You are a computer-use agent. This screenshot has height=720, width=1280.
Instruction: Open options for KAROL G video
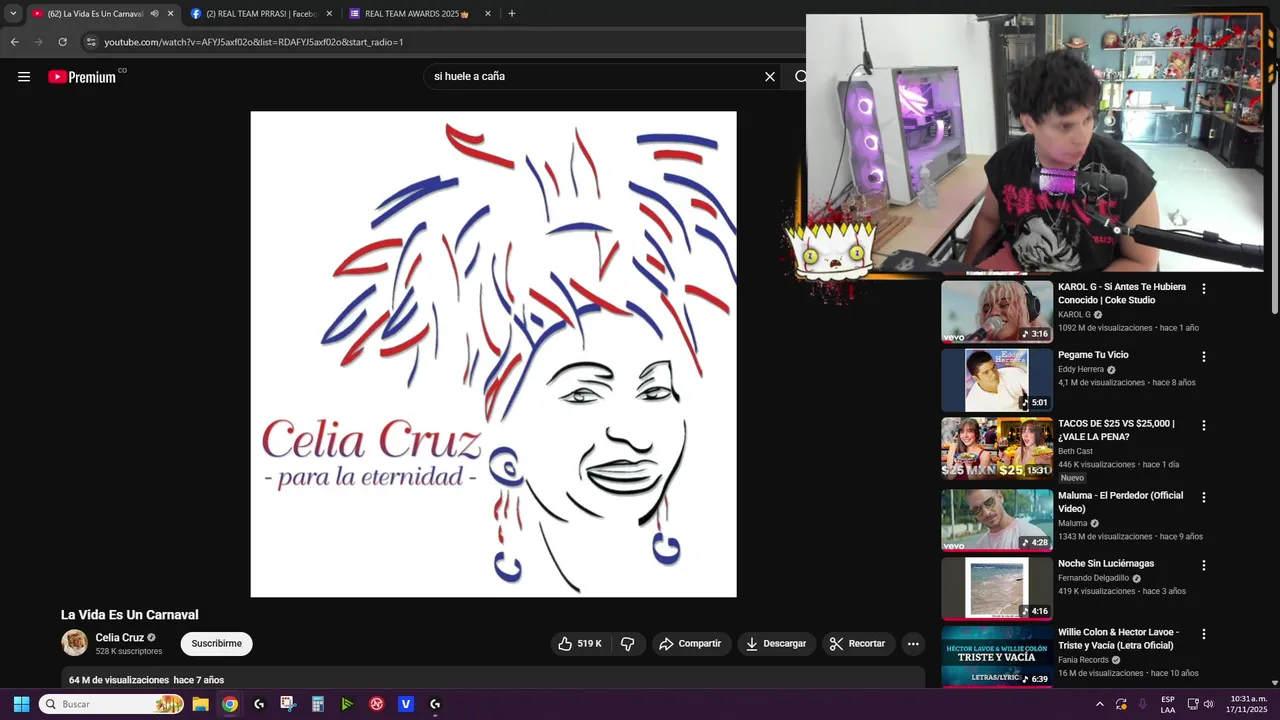click(1204, 289)
